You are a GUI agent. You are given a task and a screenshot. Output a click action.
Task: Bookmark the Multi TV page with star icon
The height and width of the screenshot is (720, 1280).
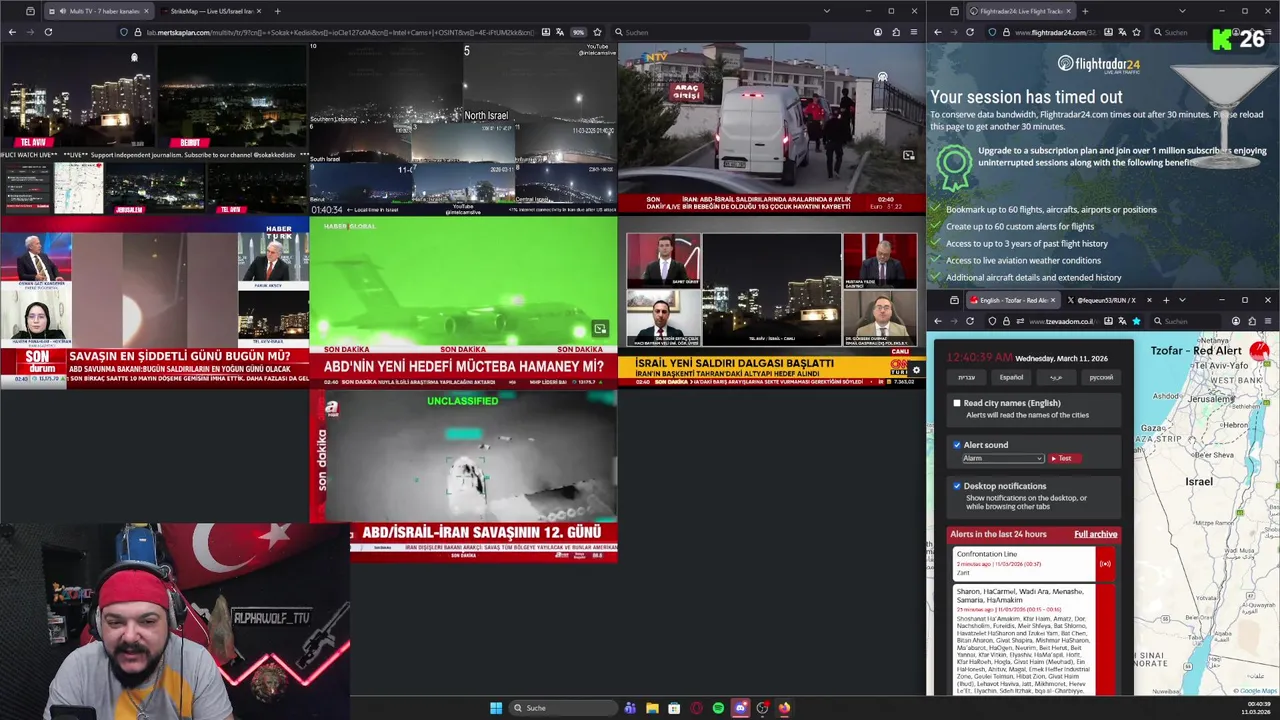(x=597, y=32)
